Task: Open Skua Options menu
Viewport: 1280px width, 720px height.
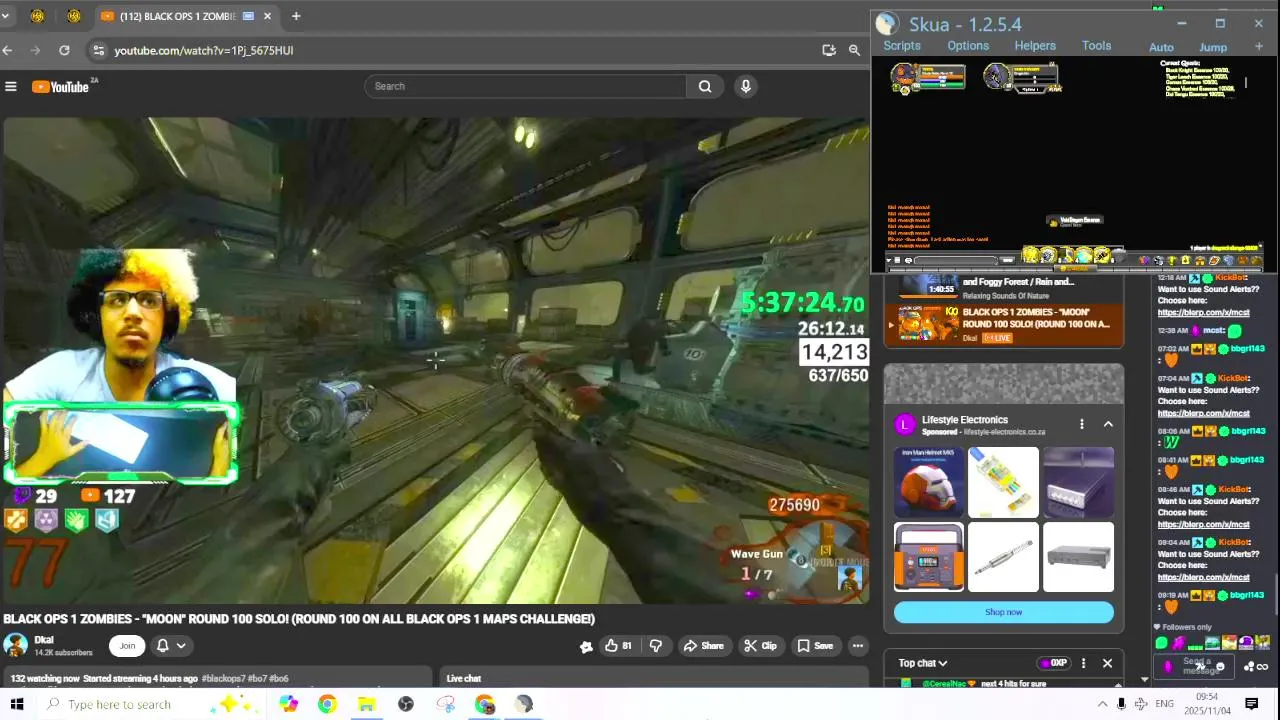Action: [x=968, y=46]
